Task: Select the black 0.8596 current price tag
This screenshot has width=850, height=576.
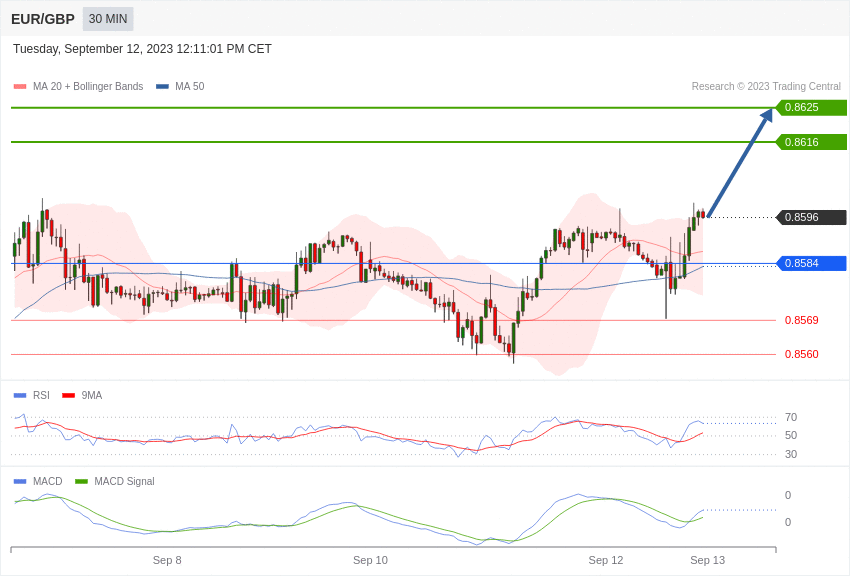Action: click(811, 217)
